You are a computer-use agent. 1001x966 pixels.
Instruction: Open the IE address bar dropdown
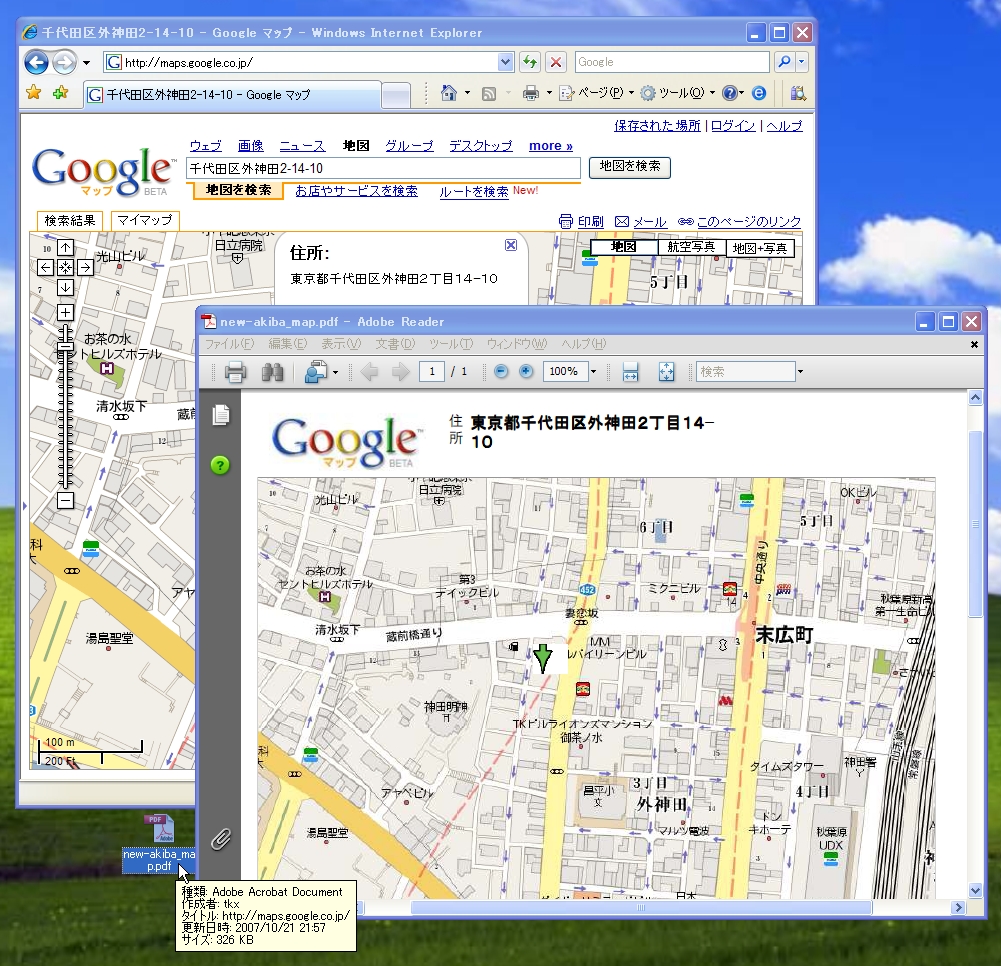(x=506, y=62)
